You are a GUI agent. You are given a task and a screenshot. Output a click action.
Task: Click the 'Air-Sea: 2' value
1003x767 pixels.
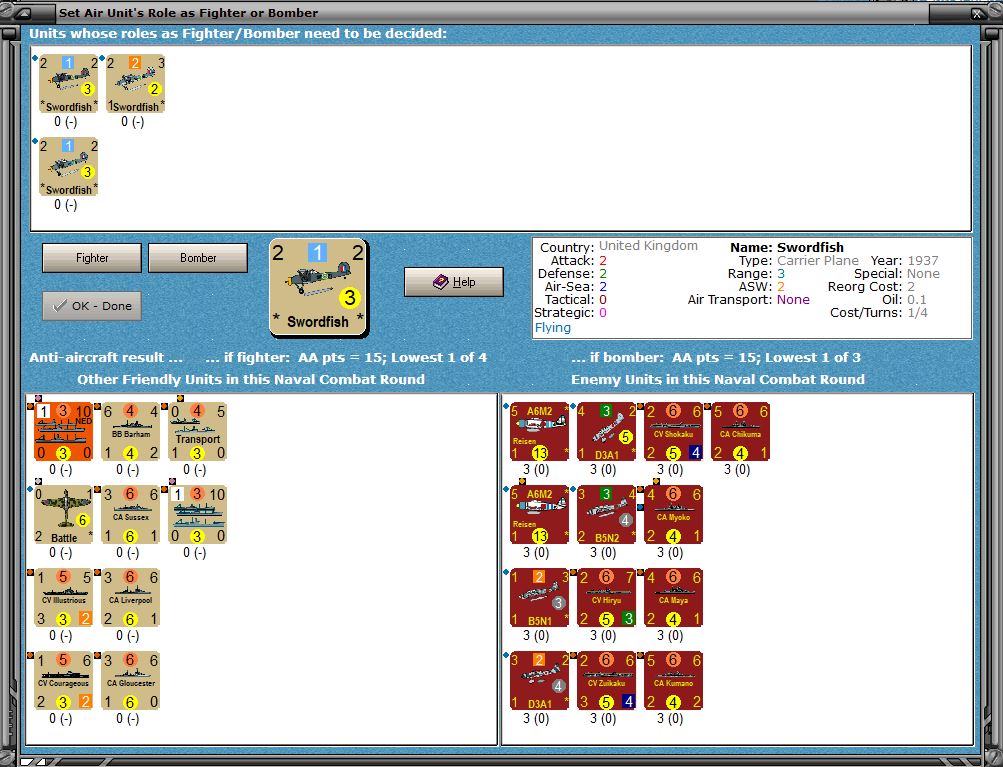(x=575, y=287)
